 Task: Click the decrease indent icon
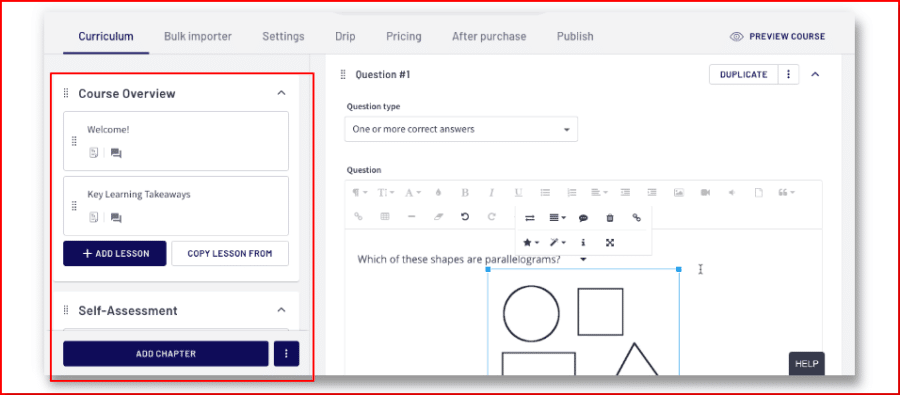coord(626,193)
